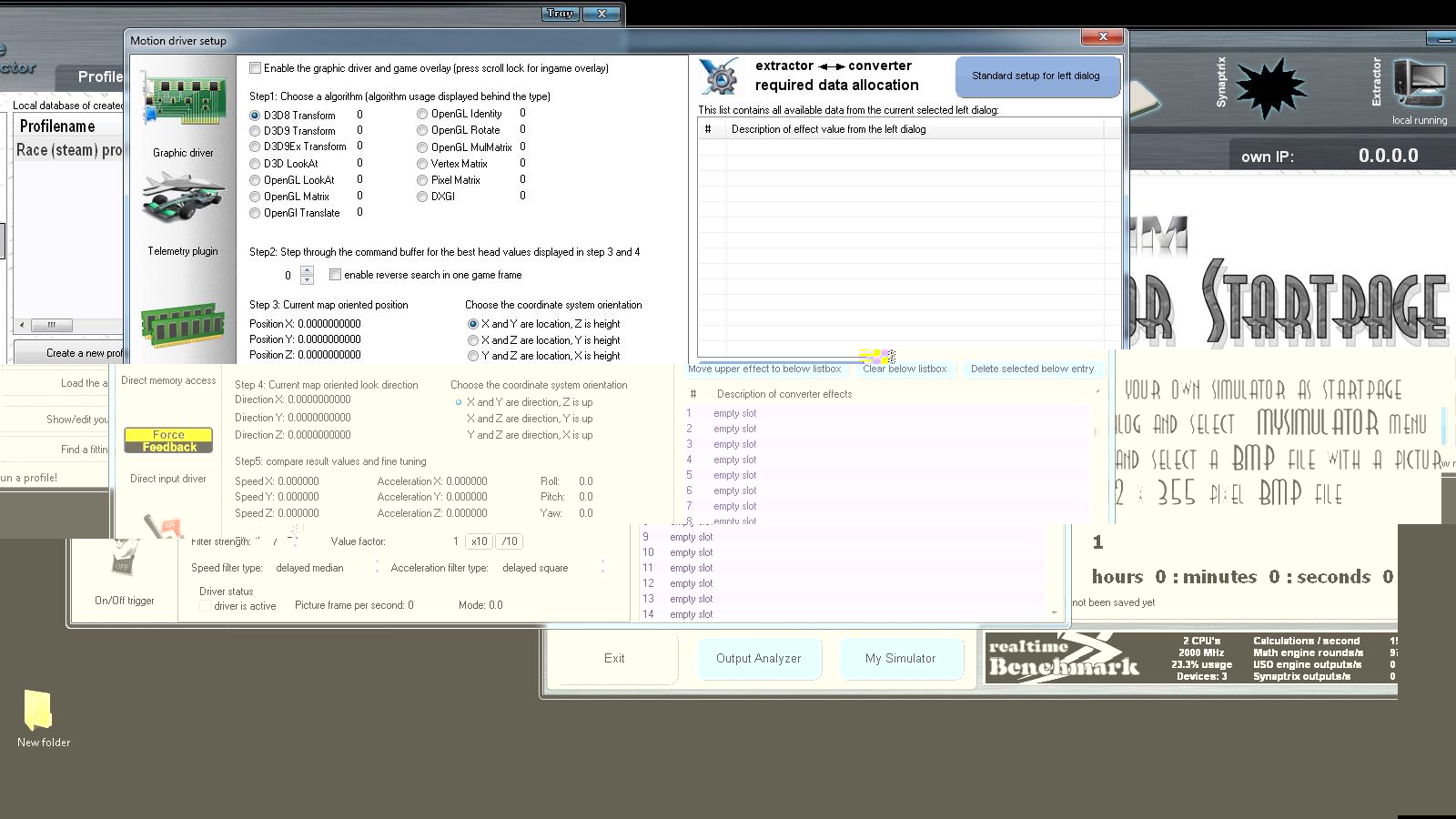Screen dimensions: 1456x819
Task: Open the New folder desktop icon
Action: pyautogui.click(x=39, y=711)
